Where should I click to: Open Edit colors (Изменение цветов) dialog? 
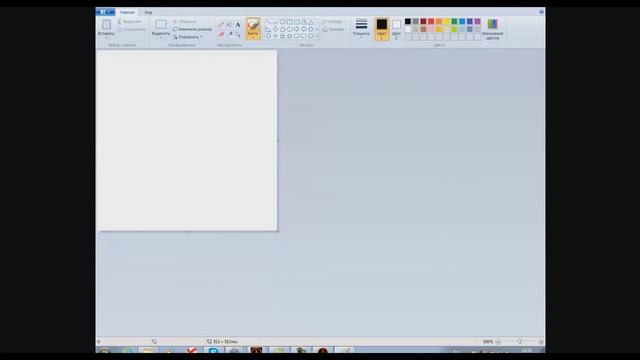click(x=492, y=29)
